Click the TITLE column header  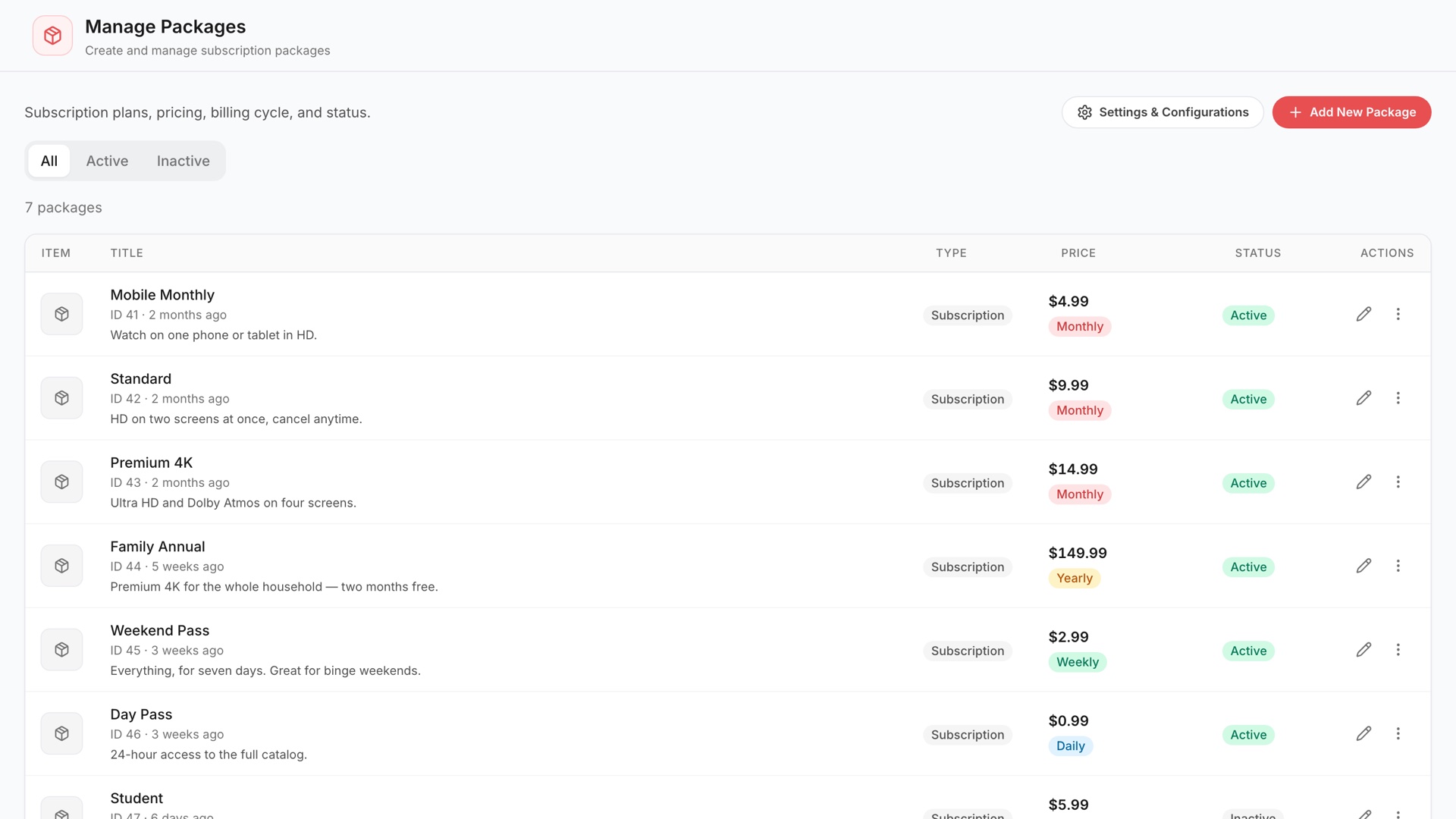[x=127, y=253]
